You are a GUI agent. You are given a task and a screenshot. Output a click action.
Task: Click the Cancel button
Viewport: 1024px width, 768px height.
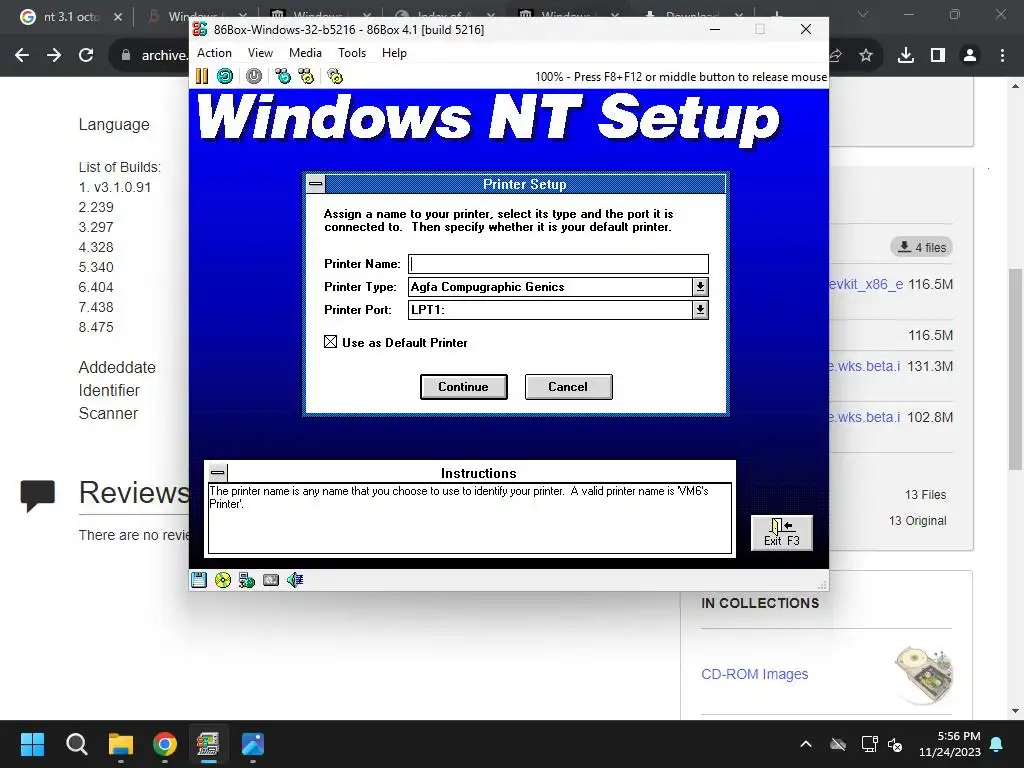(568, 387)
